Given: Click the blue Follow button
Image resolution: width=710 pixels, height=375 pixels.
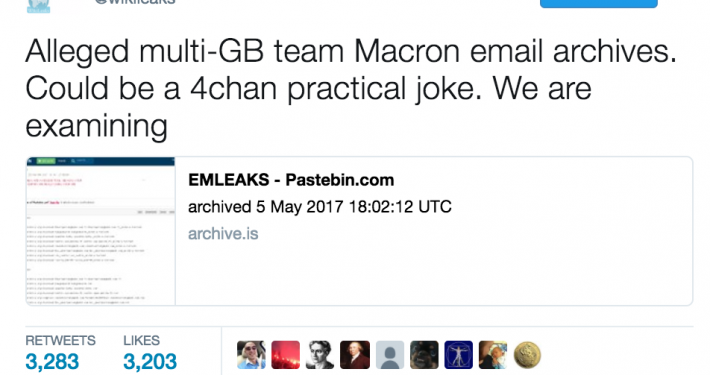Looking at the screenshot, I should pos(599,4).
